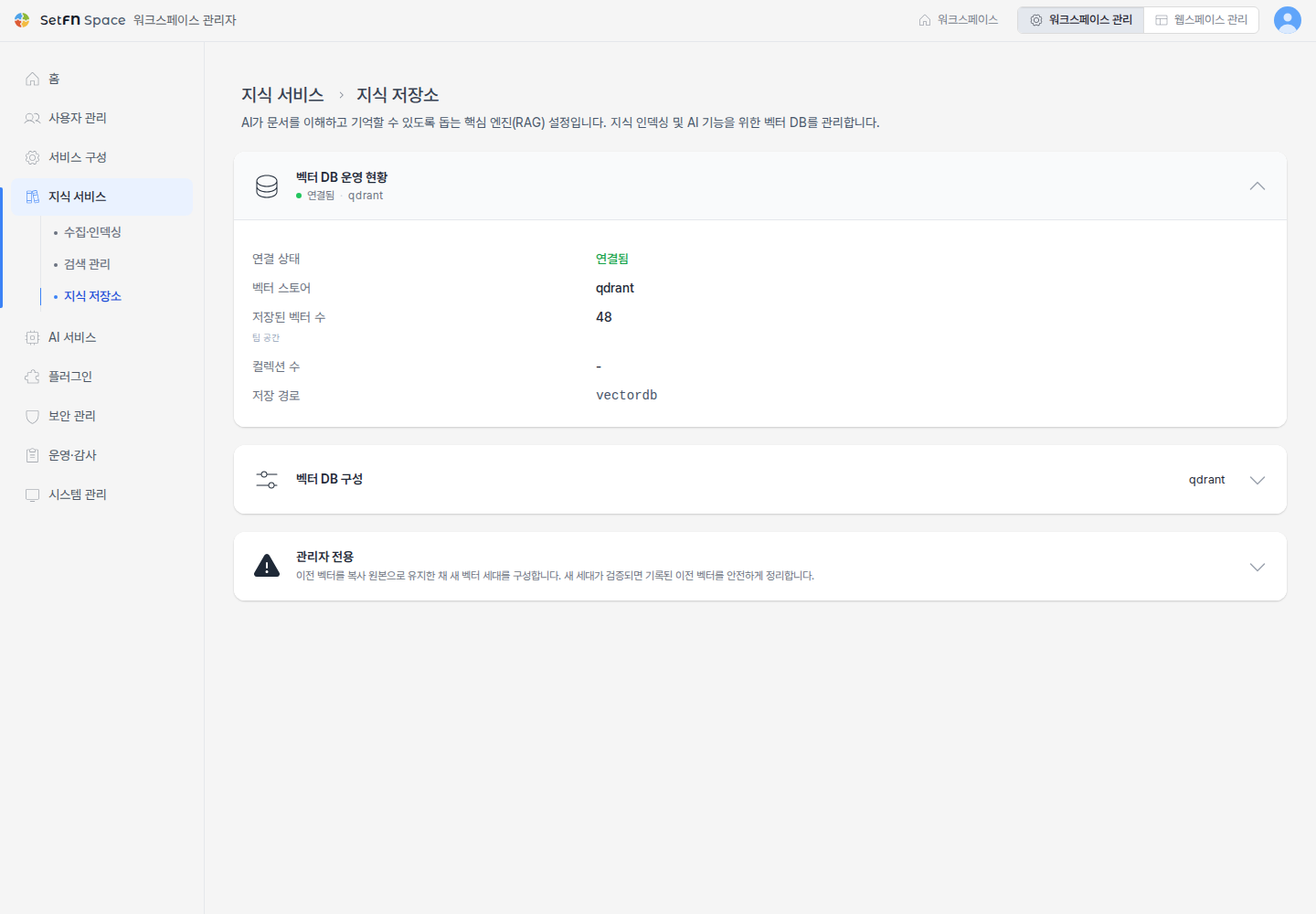Collapse the 벡터 DB 운영 현황 panel chevron
1316x914 pixels.
[x=1258, y=186]
